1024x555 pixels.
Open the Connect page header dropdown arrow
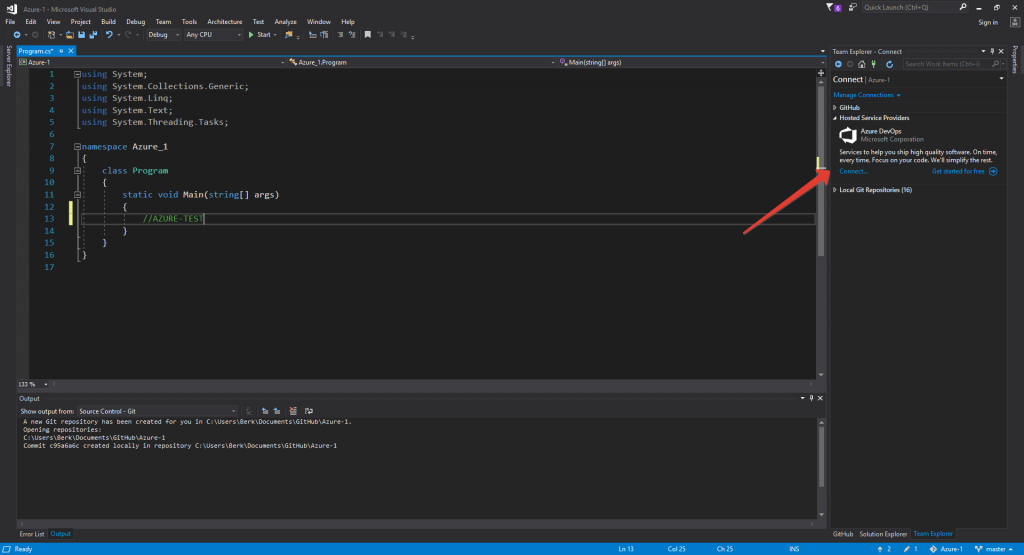point(1001,79)
